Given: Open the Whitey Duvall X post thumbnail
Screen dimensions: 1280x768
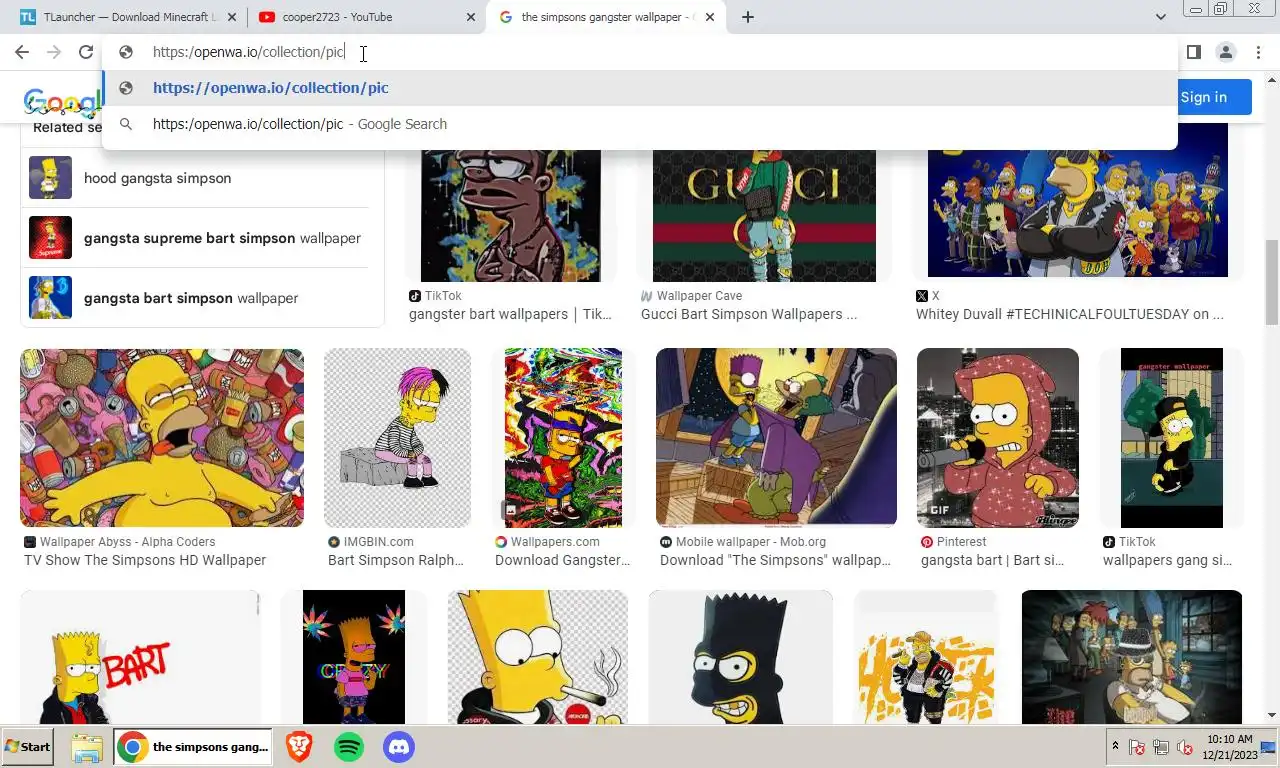Looking at the screenshot, I should coord(1077,200).
